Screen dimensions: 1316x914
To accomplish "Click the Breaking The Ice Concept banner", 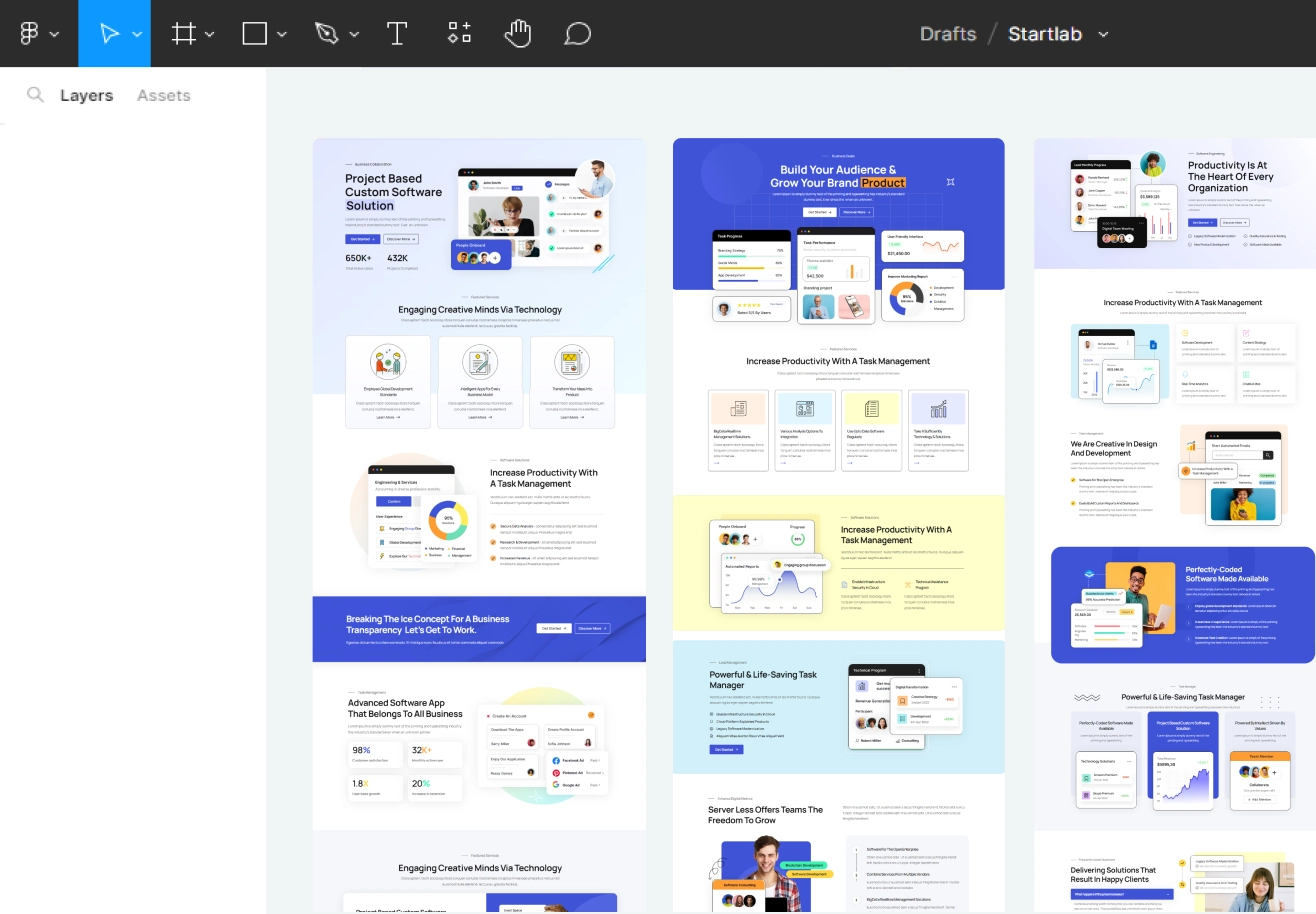I will [479, 629].
